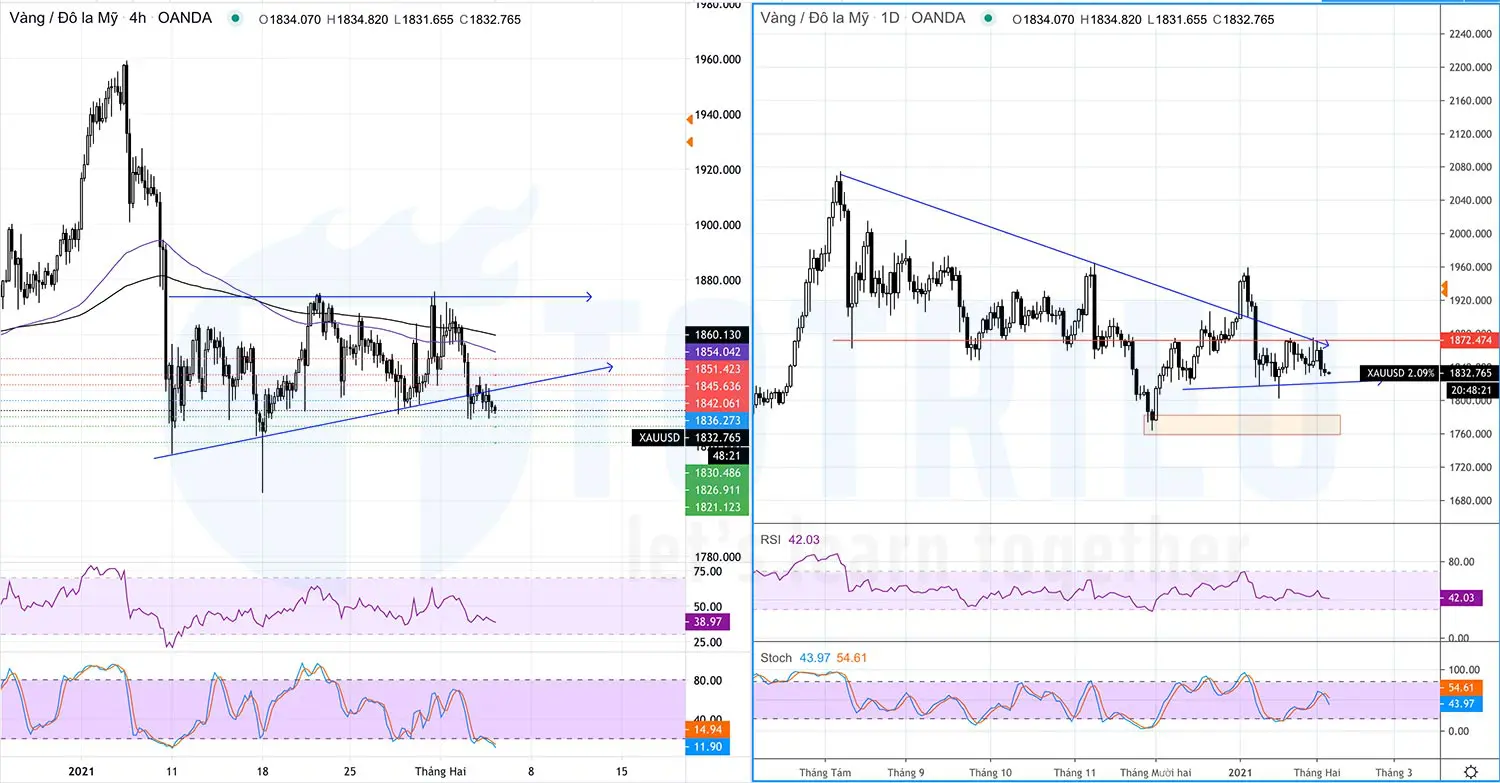This screenshot has width=1500, height=783.
Task: Select the Stoch indicator label on daily chart
Action: coord(776,658)
